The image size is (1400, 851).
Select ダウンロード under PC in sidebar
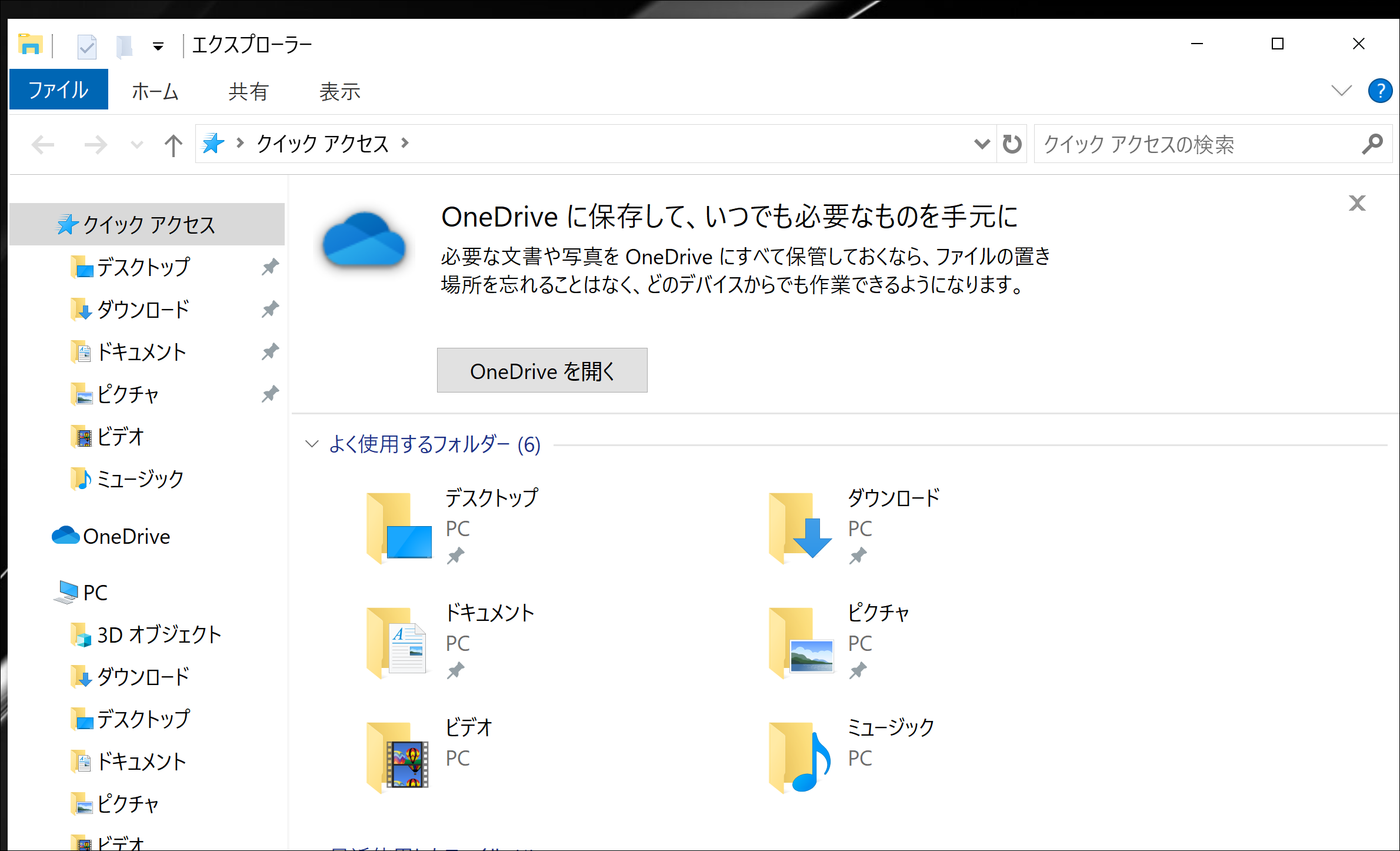pyautogui.click(x=143, y=677)
